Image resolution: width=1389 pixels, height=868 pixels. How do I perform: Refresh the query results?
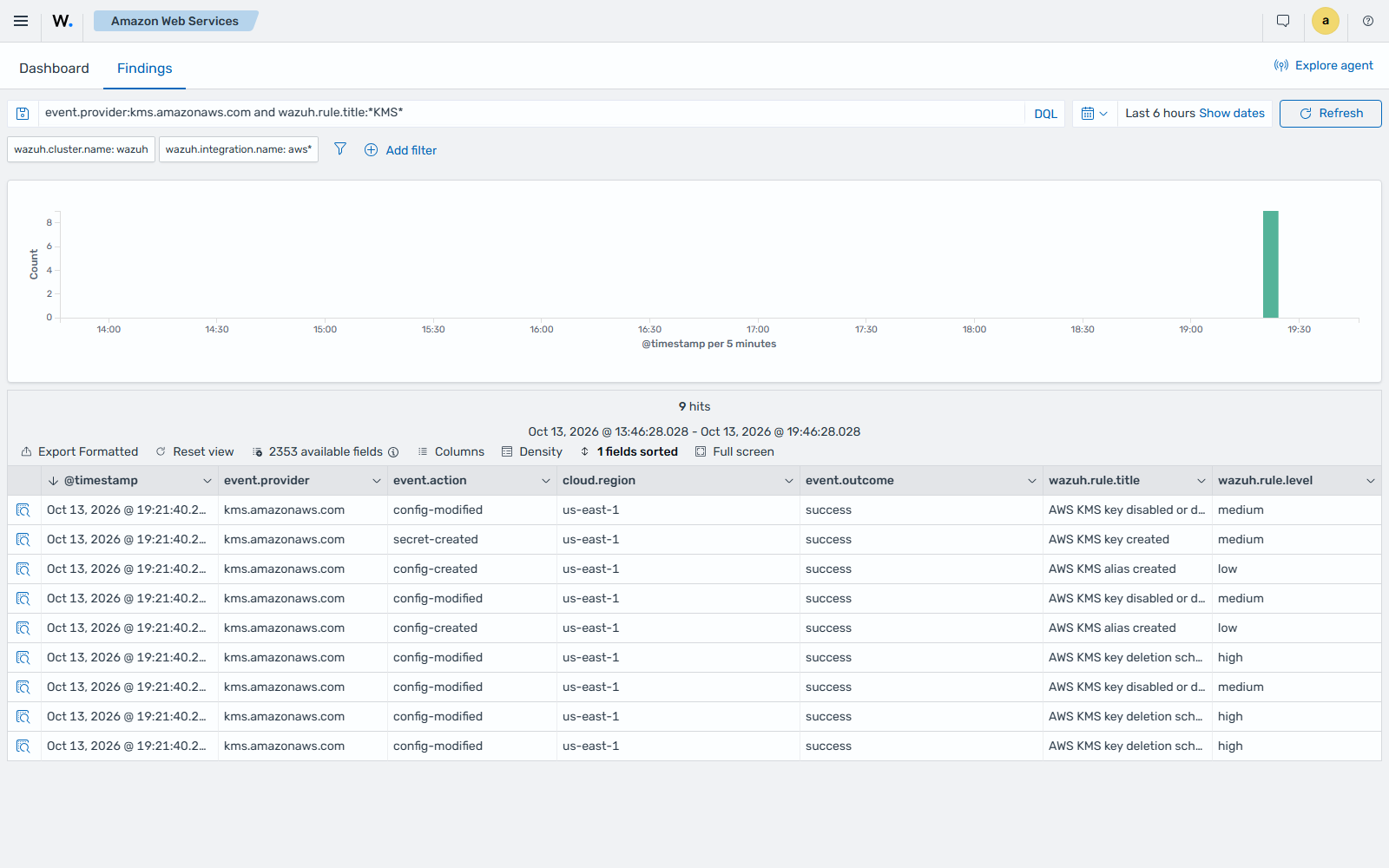[x=1331, y=114]
